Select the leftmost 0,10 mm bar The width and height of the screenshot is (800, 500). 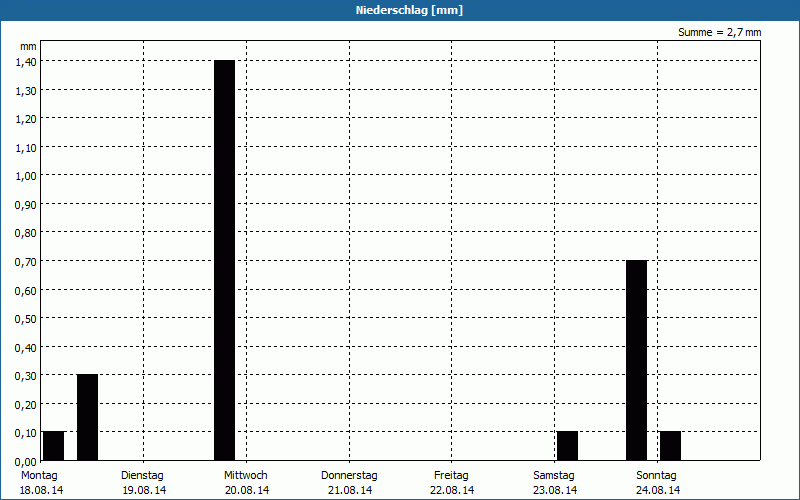[x=53, y=446]
